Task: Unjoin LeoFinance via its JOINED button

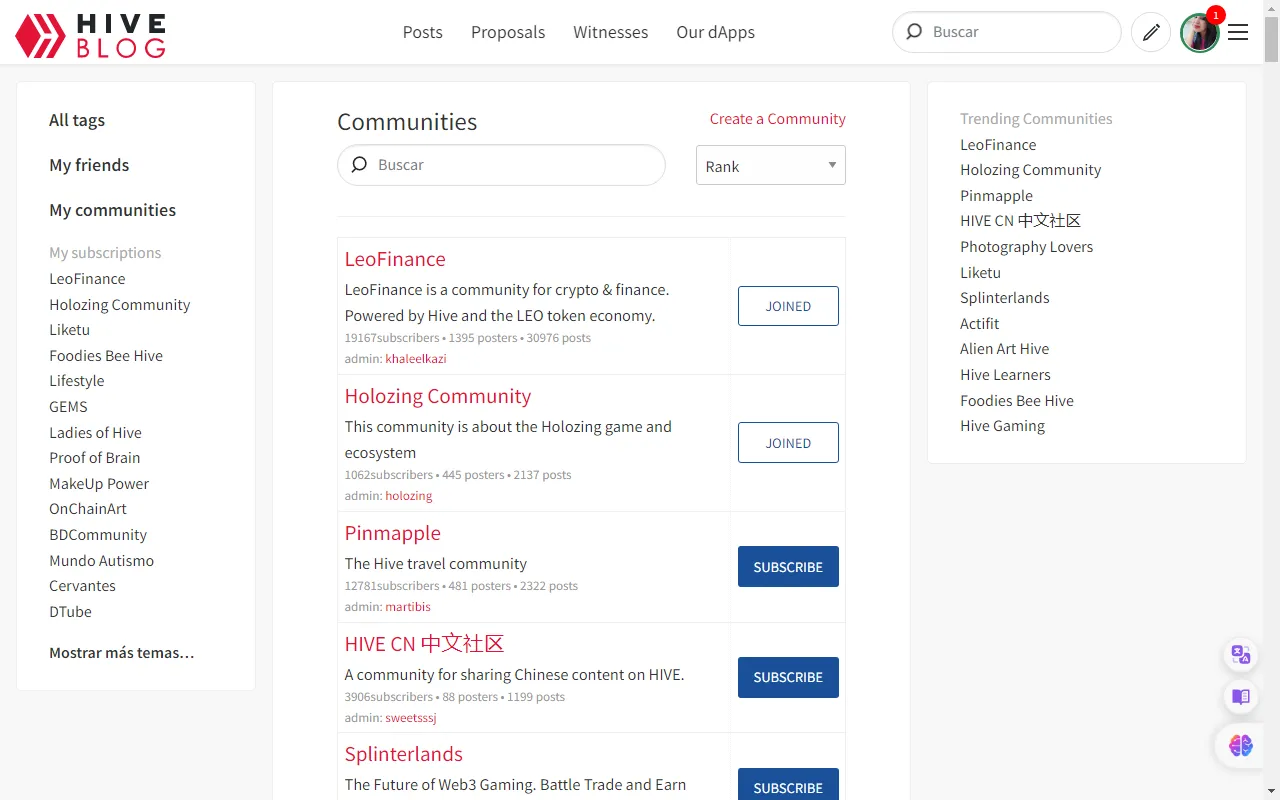Action: click(x=788, y=306)
